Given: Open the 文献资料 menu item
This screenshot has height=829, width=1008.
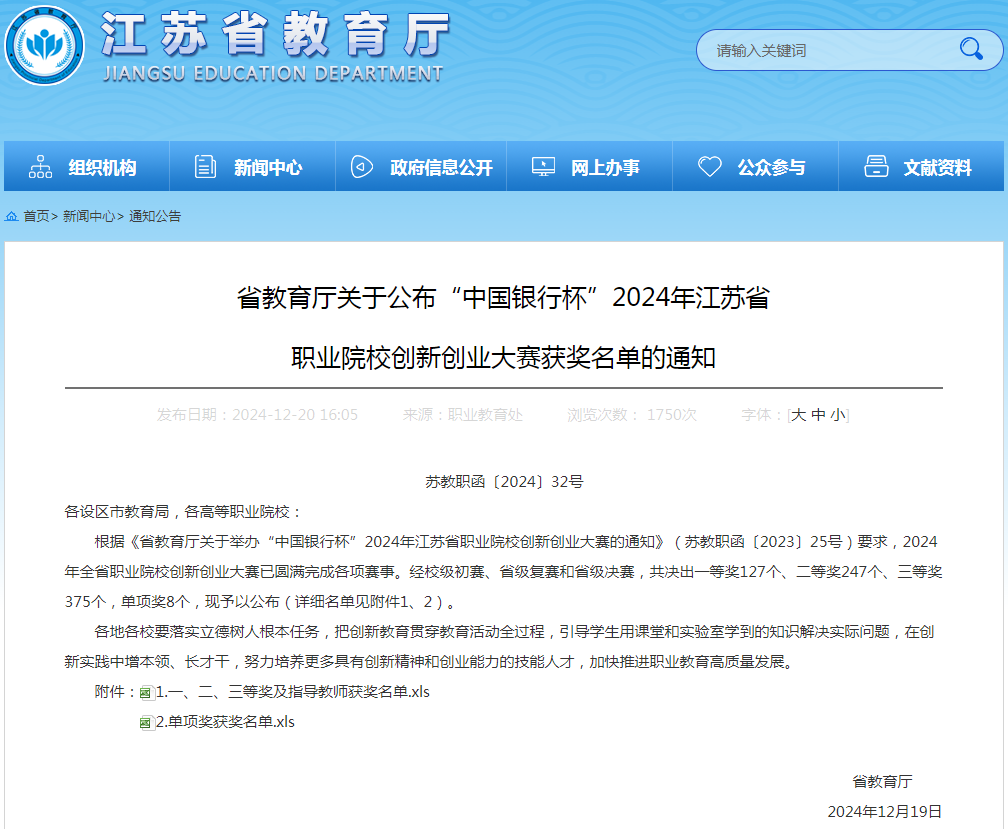Looking at the screenshot, I should point(937,168).
